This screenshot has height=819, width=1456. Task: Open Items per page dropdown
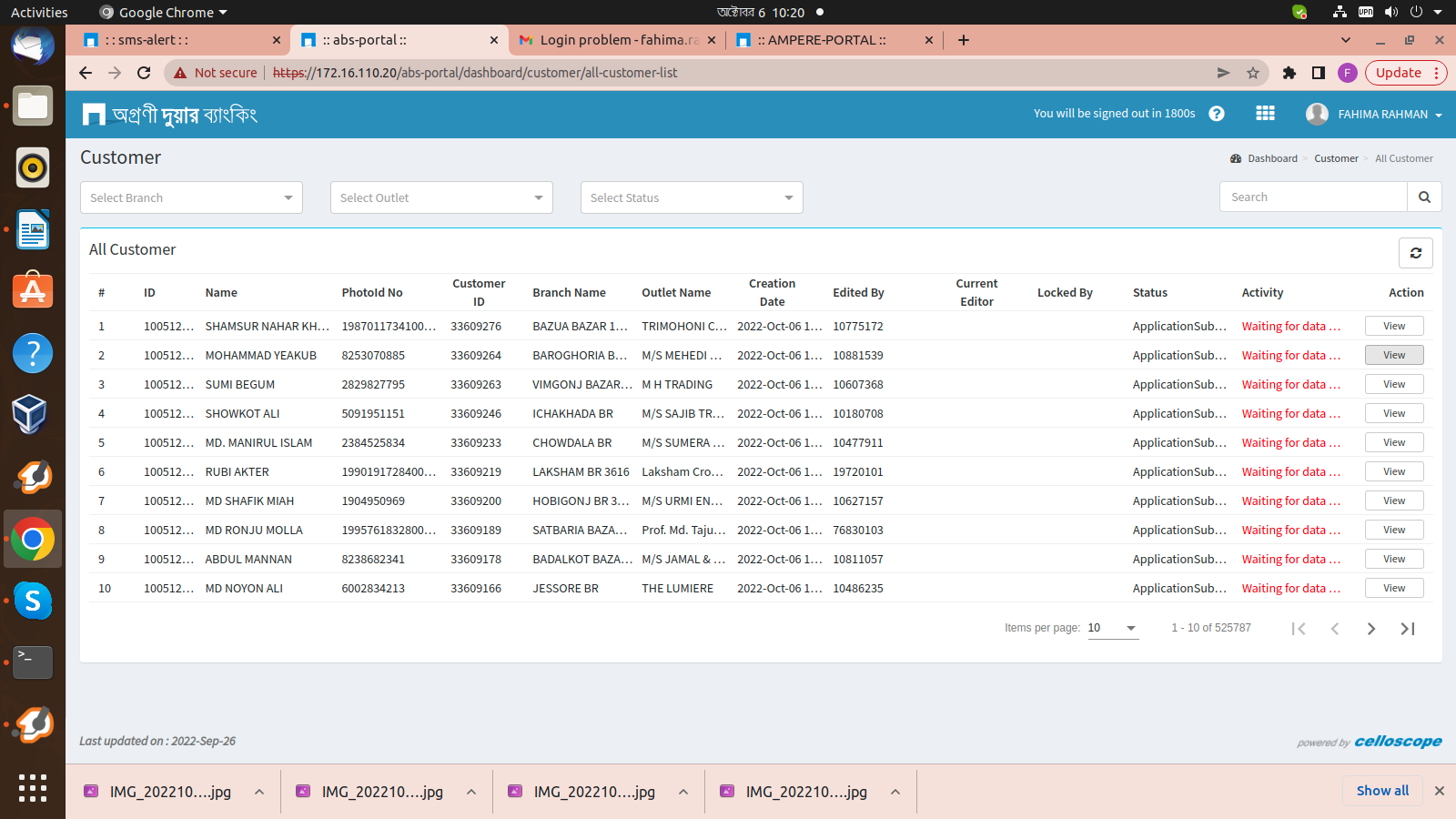(1113, 628)
